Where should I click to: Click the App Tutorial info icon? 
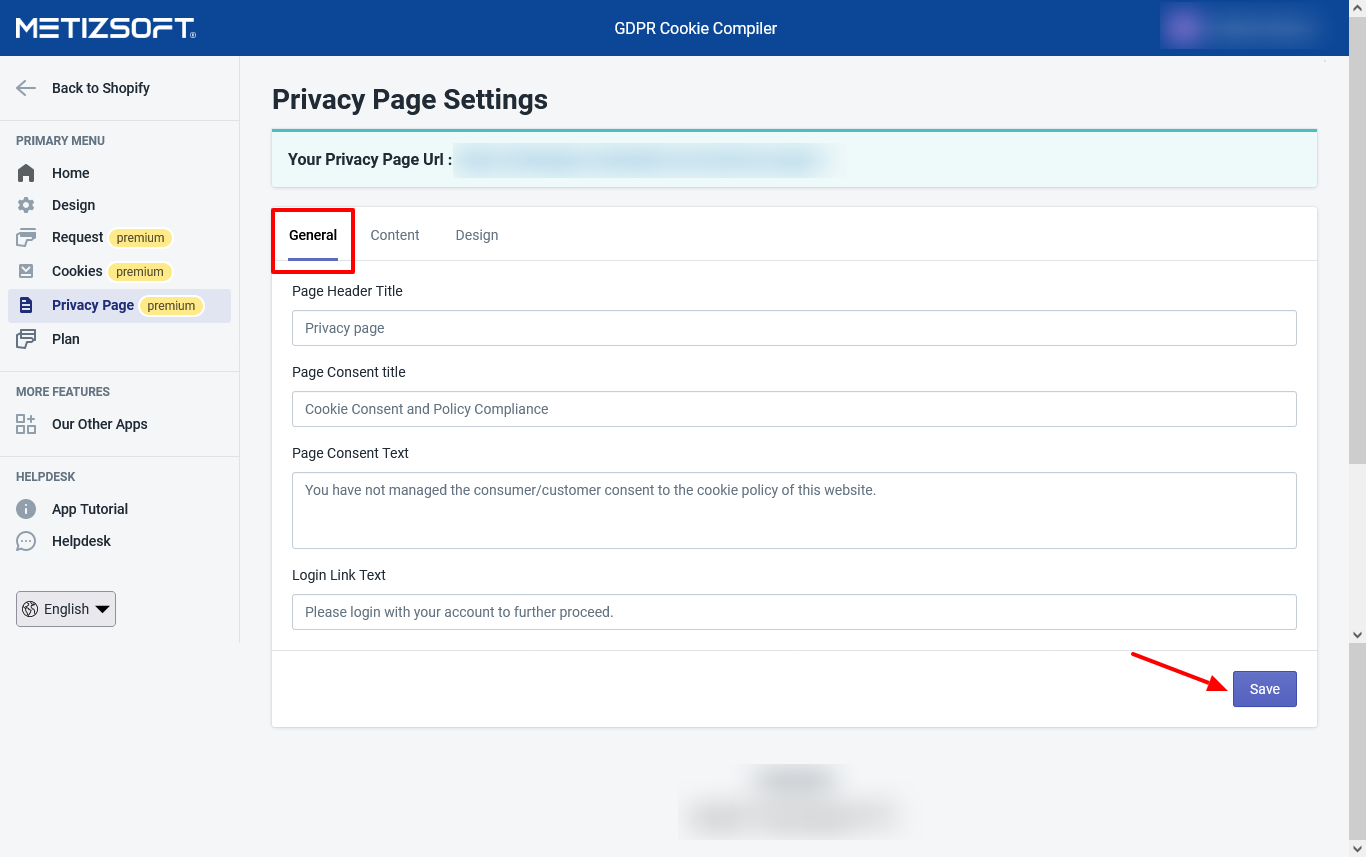[x=26, y=509]
